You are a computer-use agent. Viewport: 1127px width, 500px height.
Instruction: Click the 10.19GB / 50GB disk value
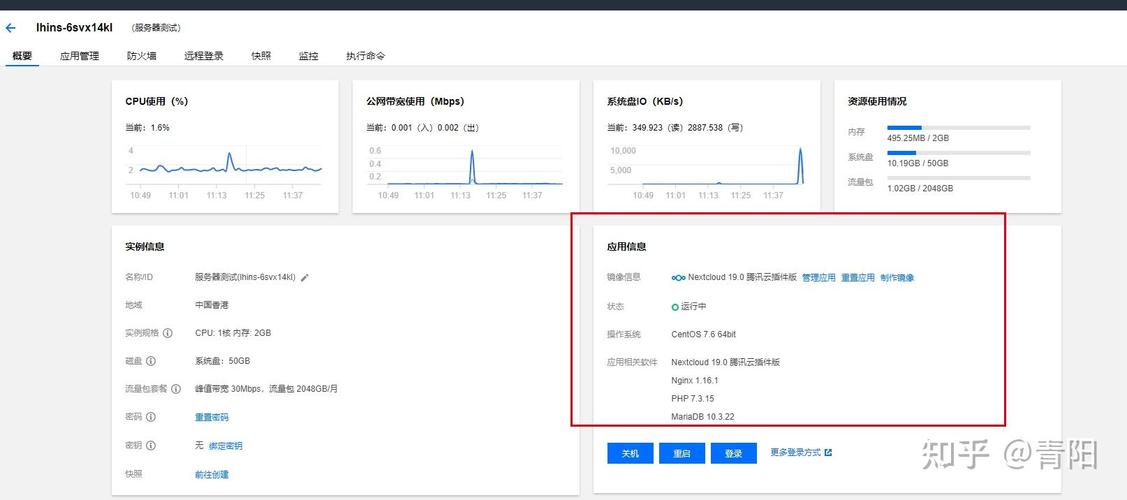coord(918,163)
